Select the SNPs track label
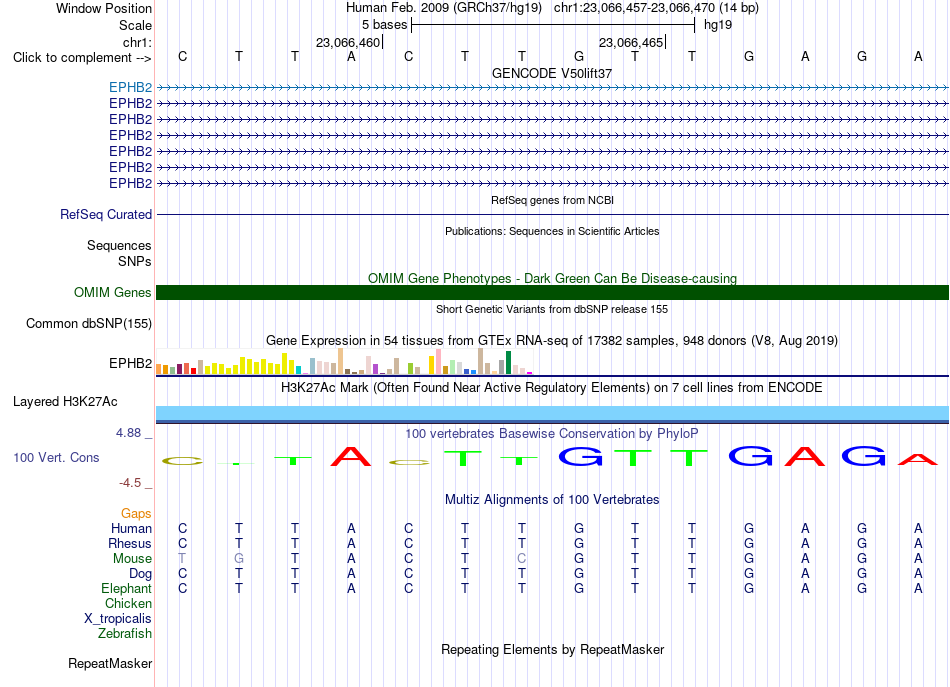The width and height of the screenshot is (950, 687). coord(135,261)
